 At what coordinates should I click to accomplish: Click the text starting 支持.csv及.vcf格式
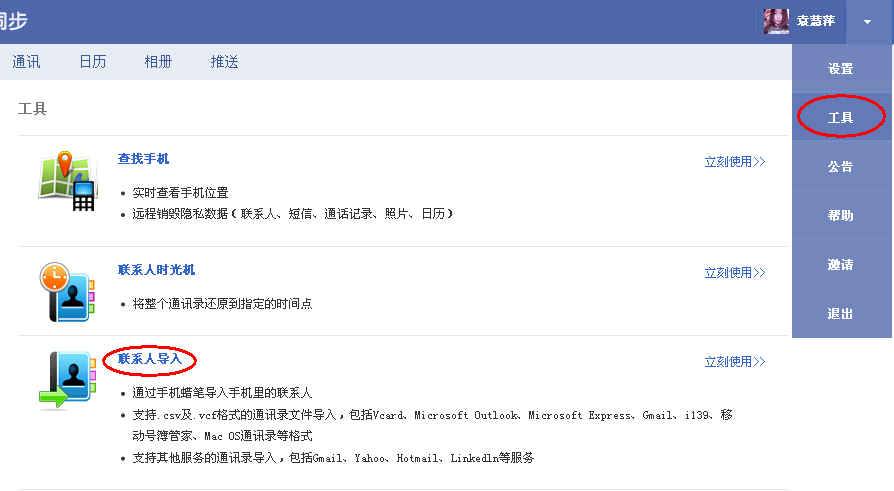pyautogui.click(x=432, y=425)
